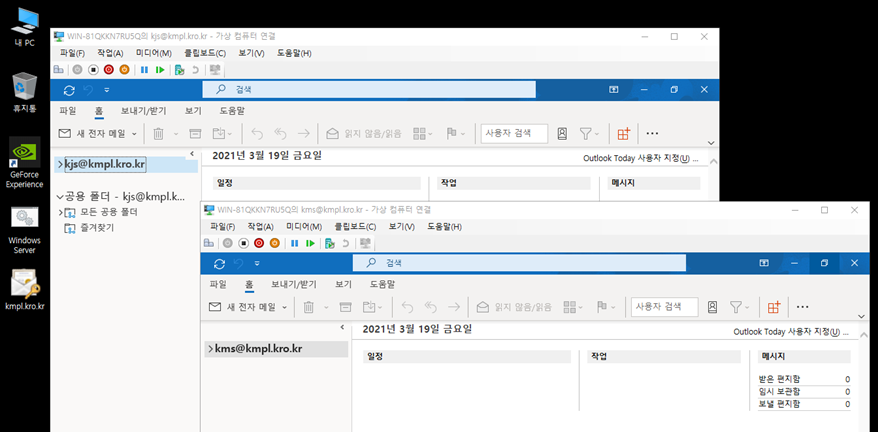The width and height of the screenshot is (878, 432).
Task: Shut down the kms VM with the red power icon
Action: click(x=259, y=243)
